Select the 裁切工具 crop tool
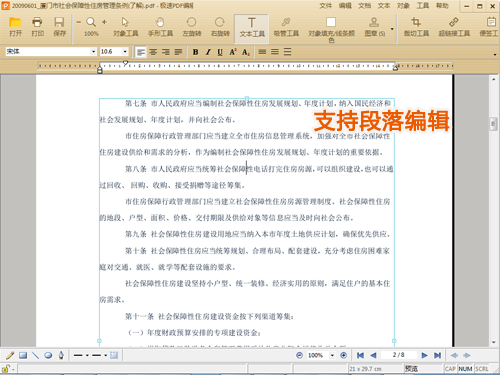This screenshot has width=500, height=375. [416, 26]
